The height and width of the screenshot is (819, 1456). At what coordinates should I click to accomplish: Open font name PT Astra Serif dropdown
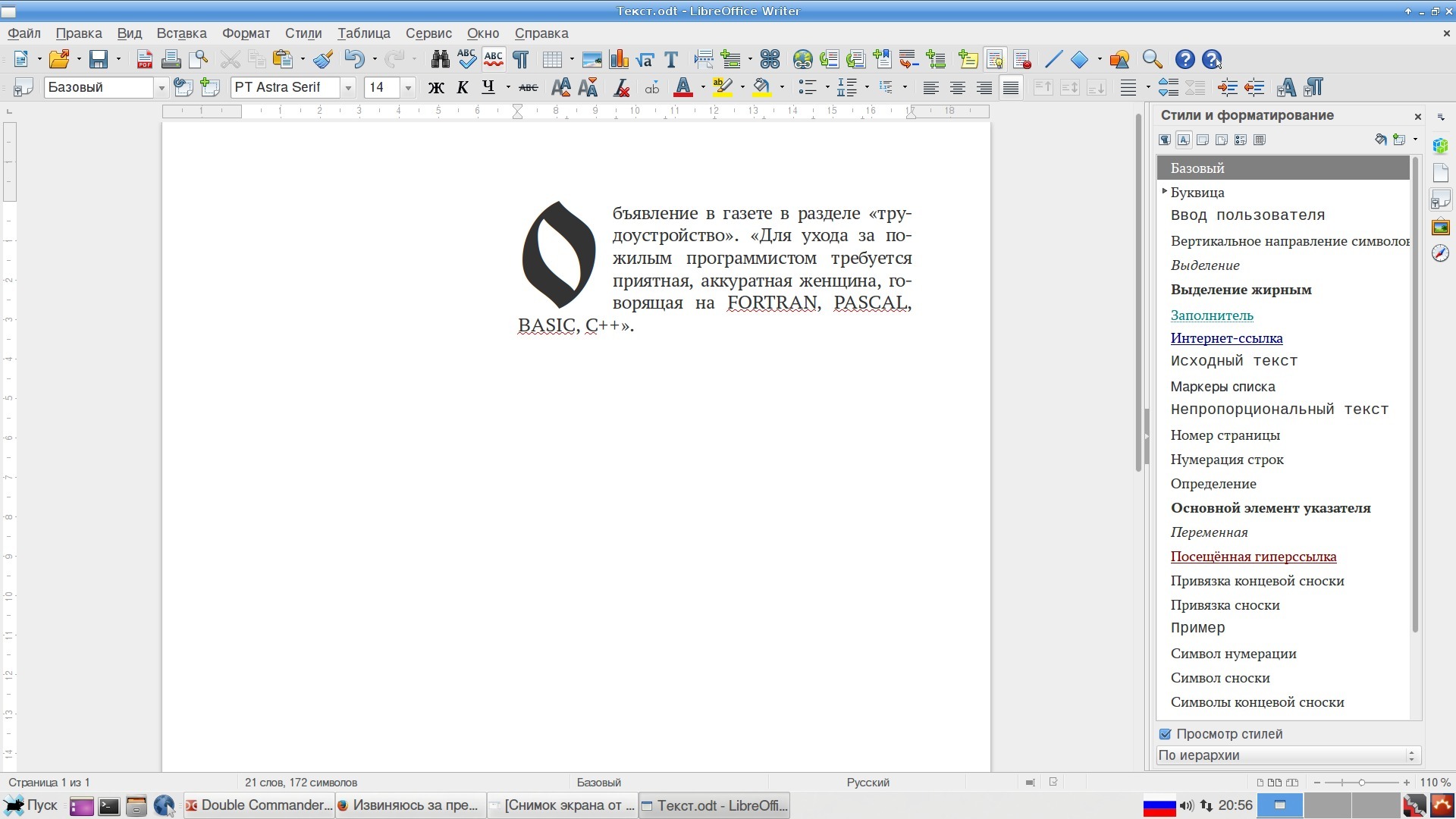(348, 88)
